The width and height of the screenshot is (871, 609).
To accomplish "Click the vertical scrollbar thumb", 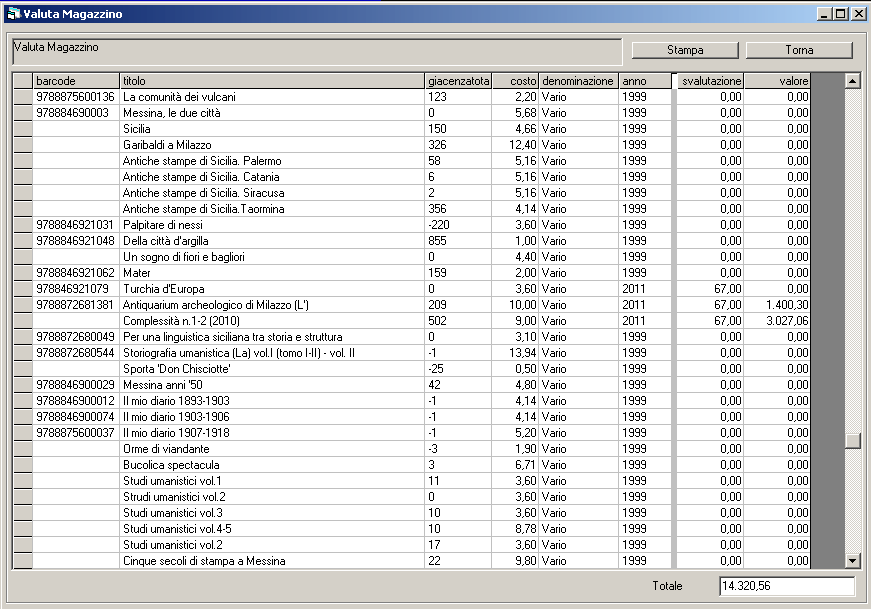I will click(852, 441).
